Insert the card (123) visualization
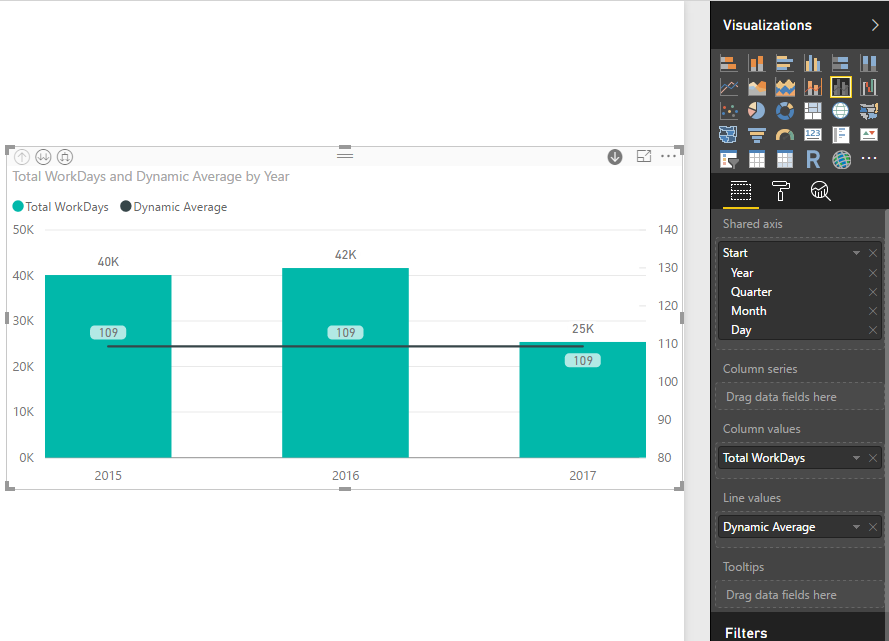 tap(812, 135)
